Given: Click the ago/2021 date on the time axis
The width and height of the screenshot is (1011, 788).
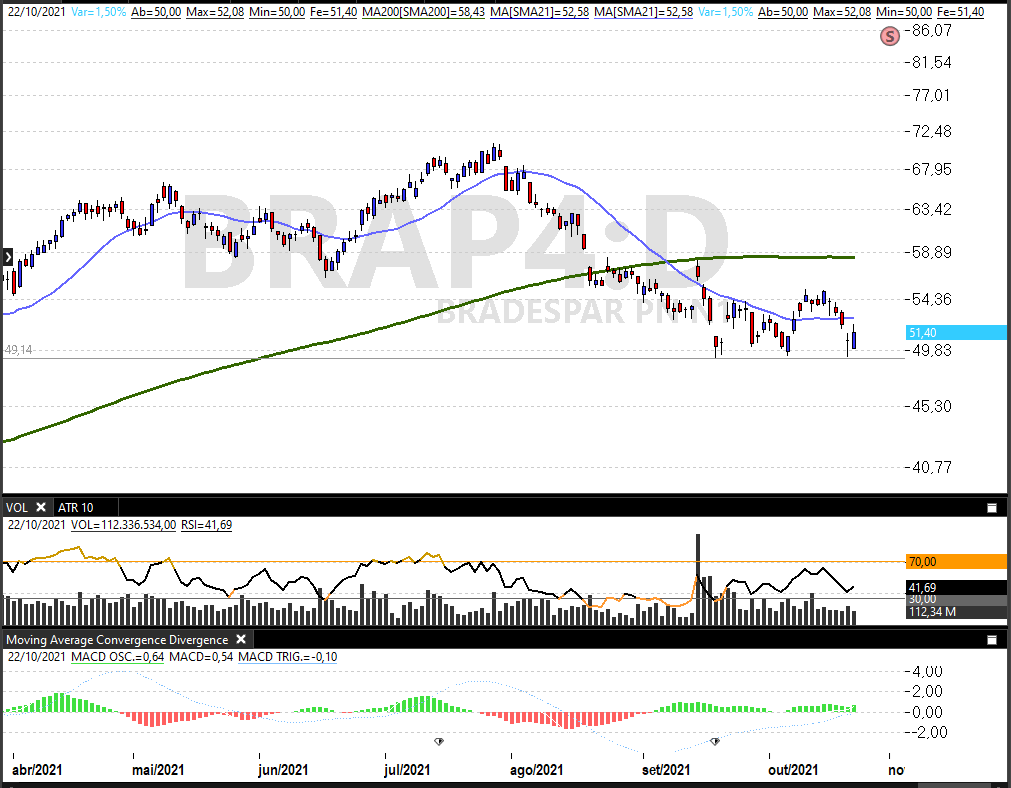Looking at the screenshot, I should click(537, 769).
